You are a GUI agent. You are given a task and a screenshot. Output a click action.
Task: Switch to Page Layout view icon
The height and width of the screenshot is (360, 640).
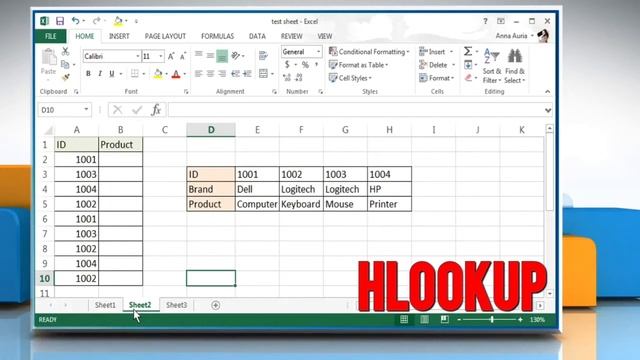424,320
